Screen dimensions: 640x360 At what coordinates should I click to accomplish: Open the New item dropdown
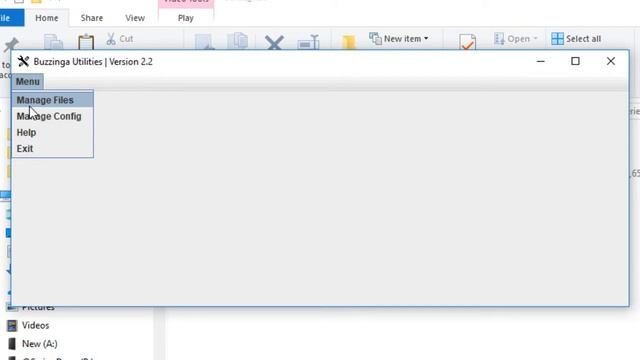pyautogui.click(x=399, y=39)
